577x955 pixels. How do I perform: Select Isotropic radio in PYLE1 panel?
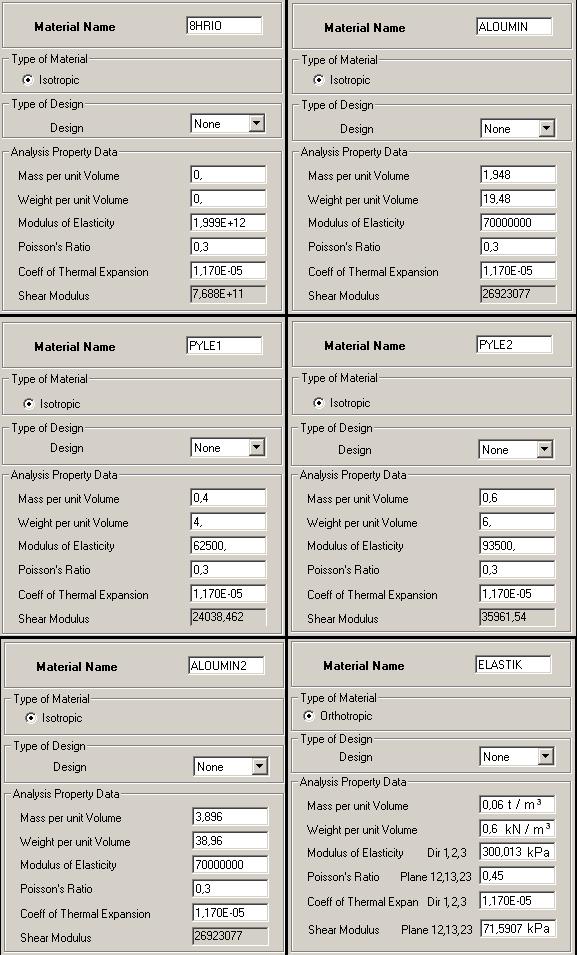[28, 404]
